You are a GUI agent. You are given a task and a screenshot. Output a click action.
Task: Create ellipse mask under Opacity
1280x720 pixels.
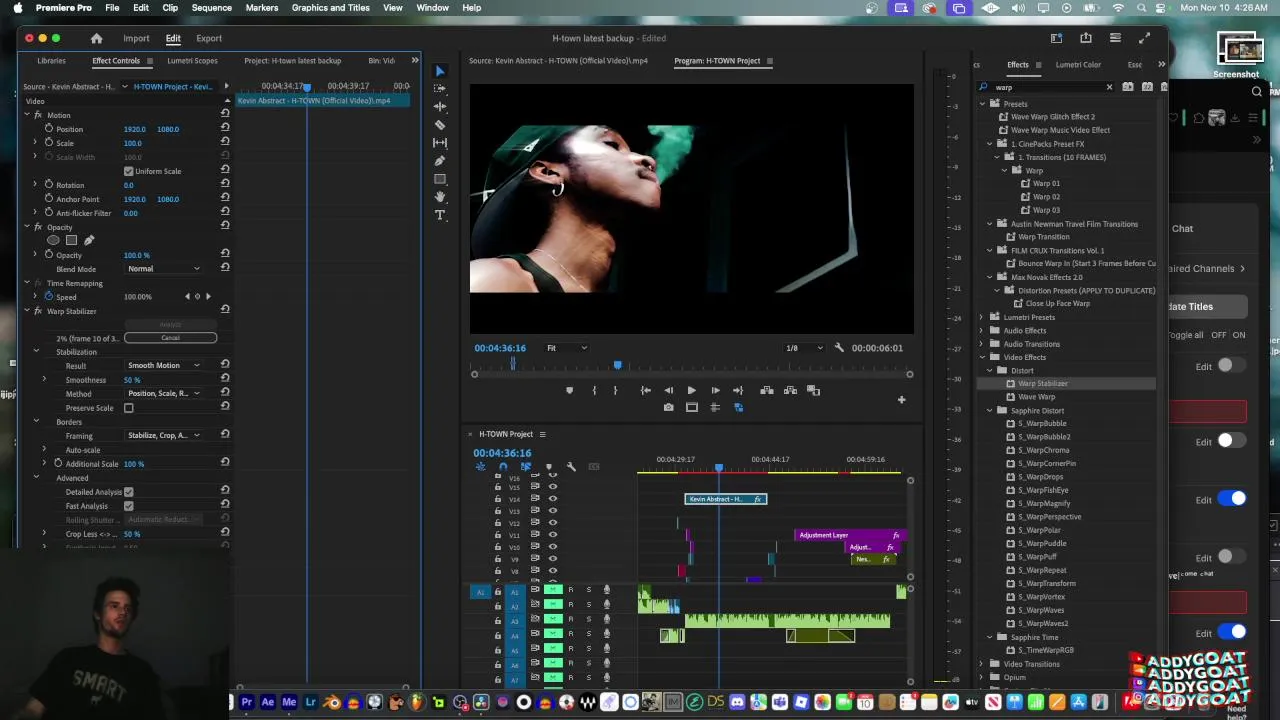53,240
